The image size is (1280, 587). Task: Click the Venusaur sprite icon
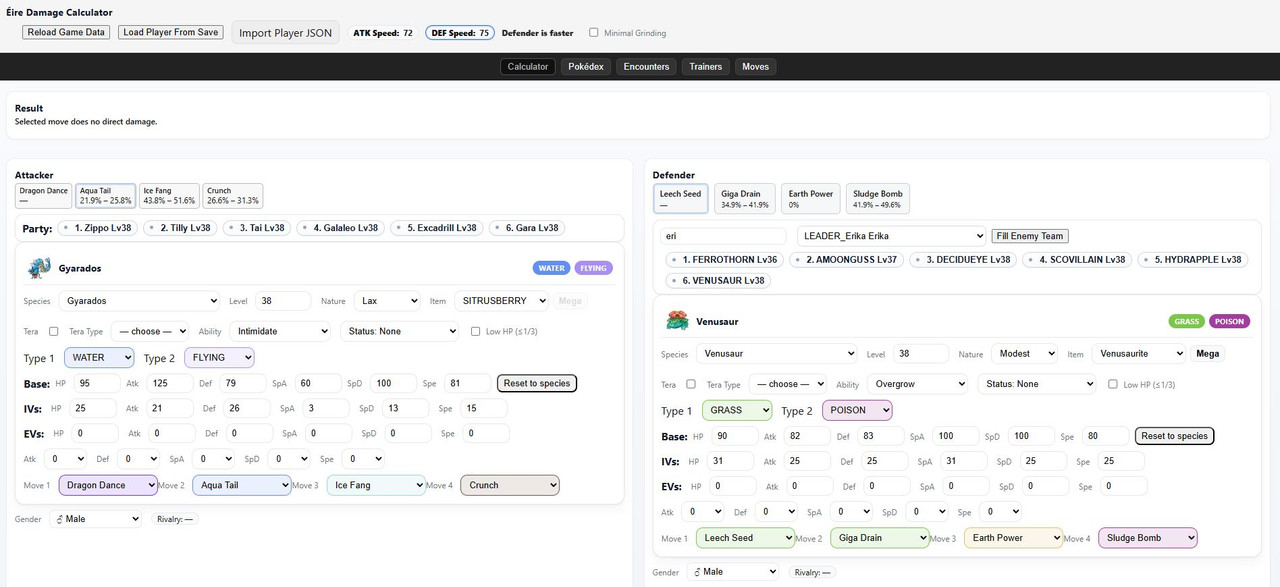pyautogui.click(x=675, y=321)
